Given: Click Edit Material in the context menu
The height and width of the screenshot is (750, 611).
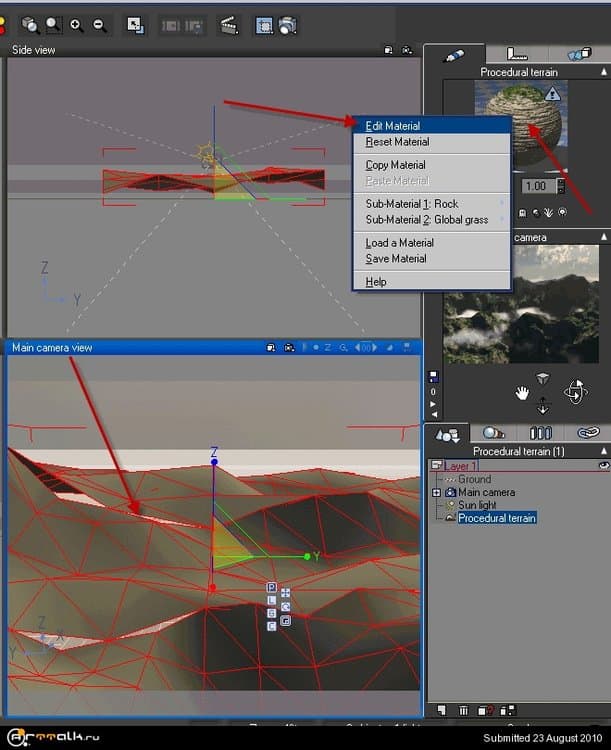Looking at the screenshot, I should [x=393, y=126].
